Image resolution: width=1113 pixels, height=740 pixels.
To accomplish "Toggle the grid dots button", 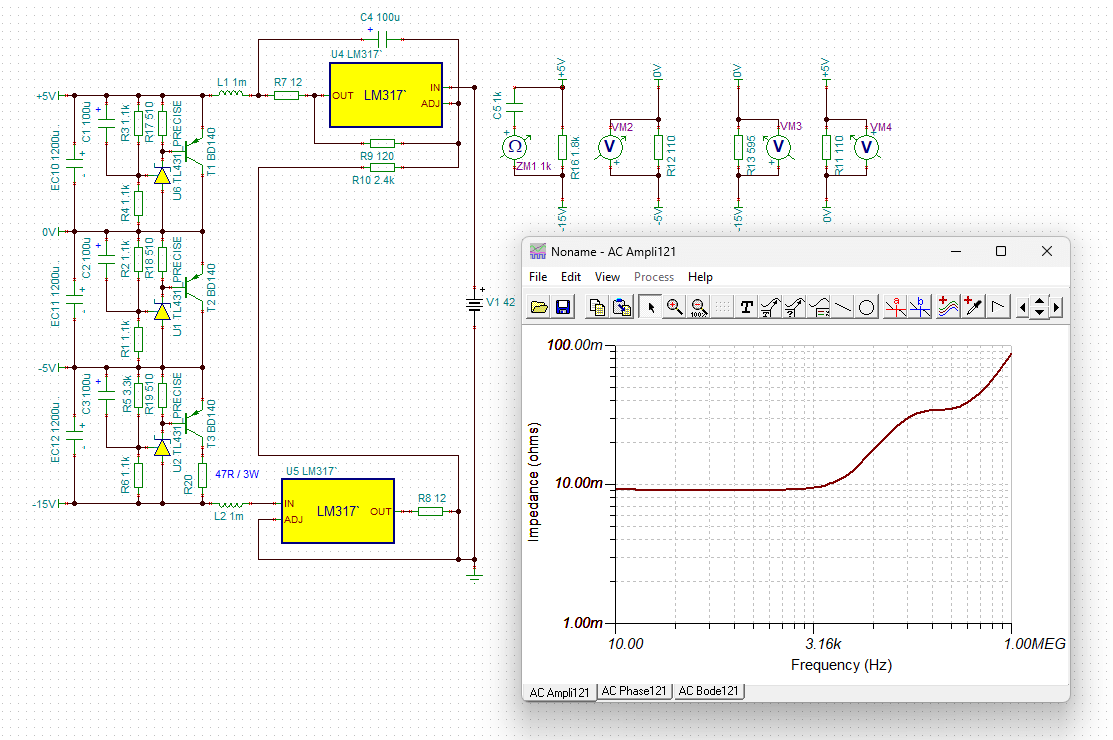I will click(723, 307).
